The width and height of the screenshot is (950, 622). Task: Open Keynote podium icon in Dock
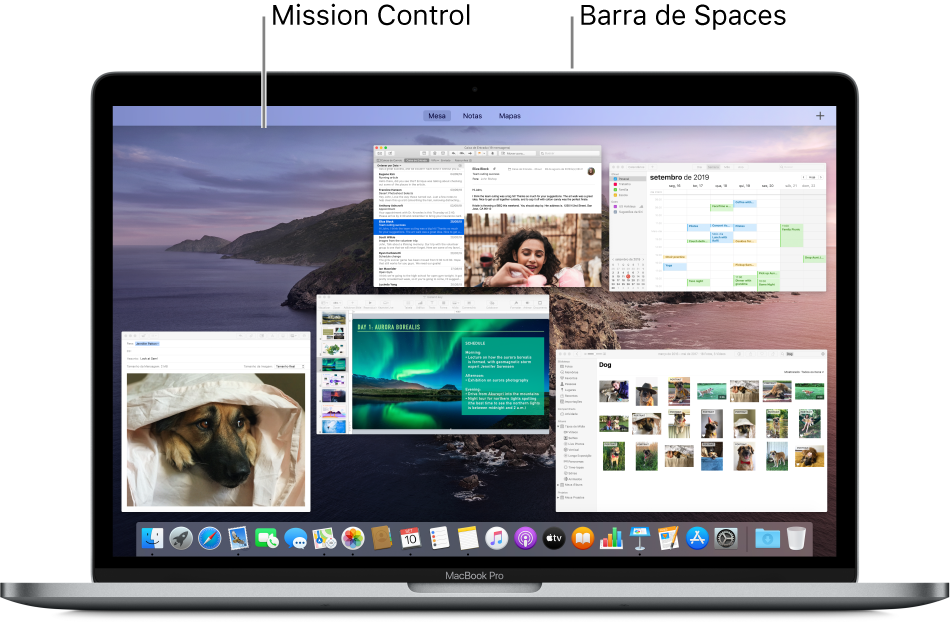tap(640, 538)
